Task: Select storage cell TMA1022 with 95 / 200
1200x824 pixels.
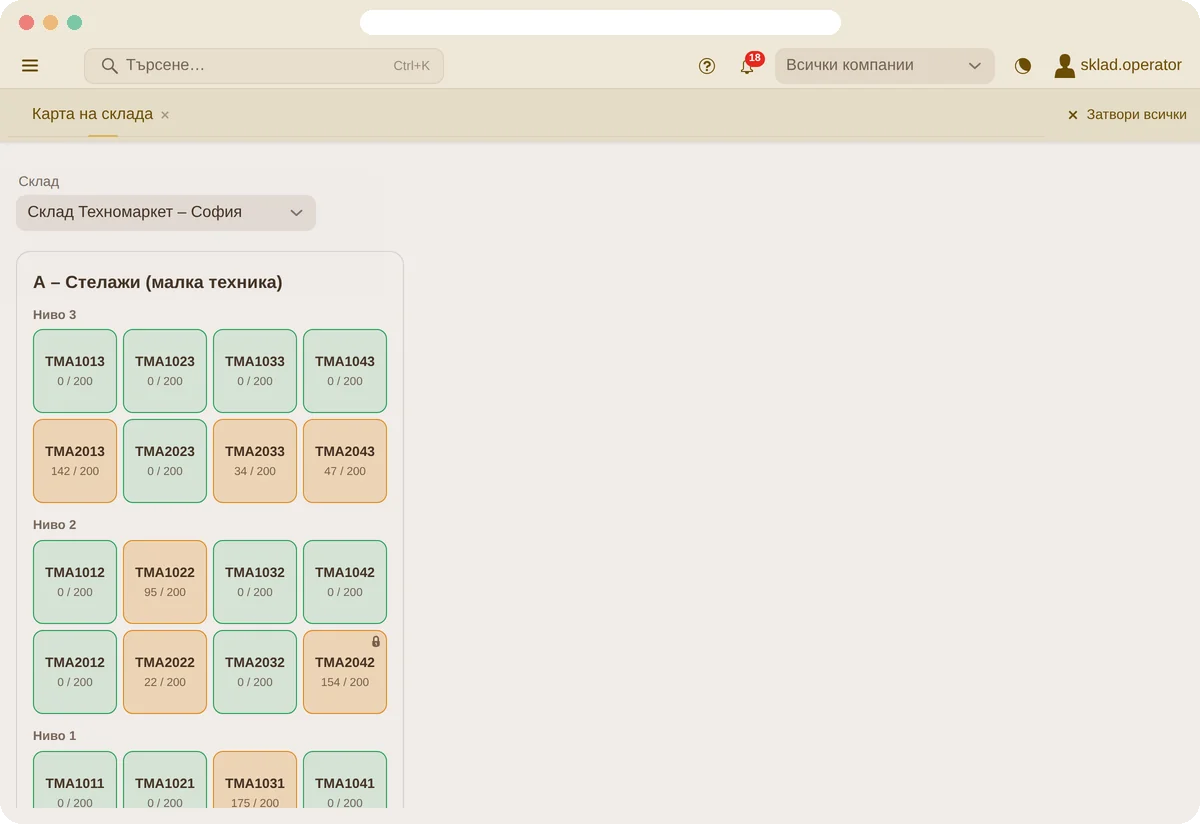Action: 165,582
